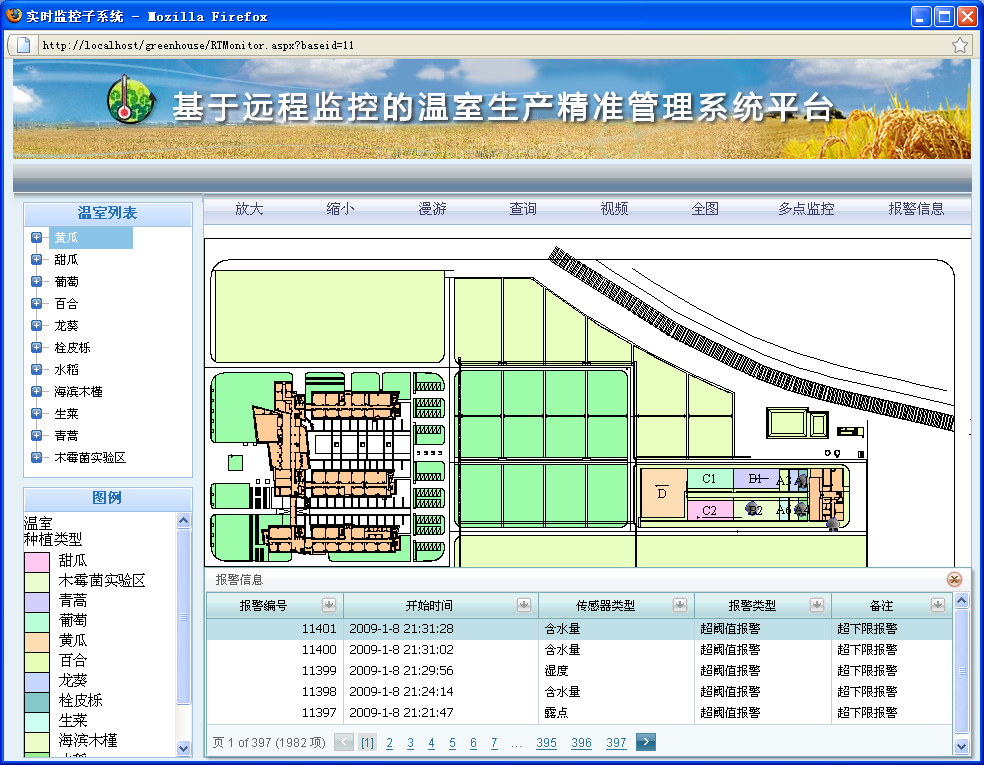984x765 pixels.
Task: Expand the 木霉菌实验区 tree node
Action: pos(37,458)
